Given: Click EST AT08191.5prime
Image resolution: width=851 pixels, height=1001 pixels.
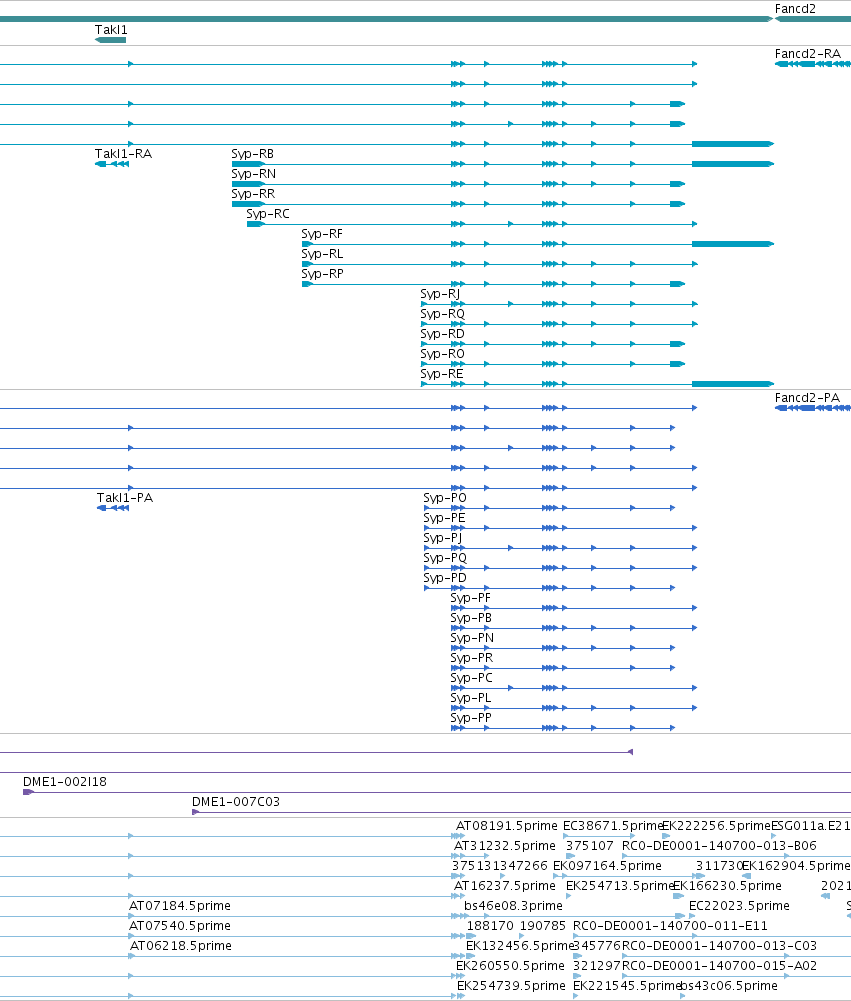Looking at the screenshot, I should (507, 826).
